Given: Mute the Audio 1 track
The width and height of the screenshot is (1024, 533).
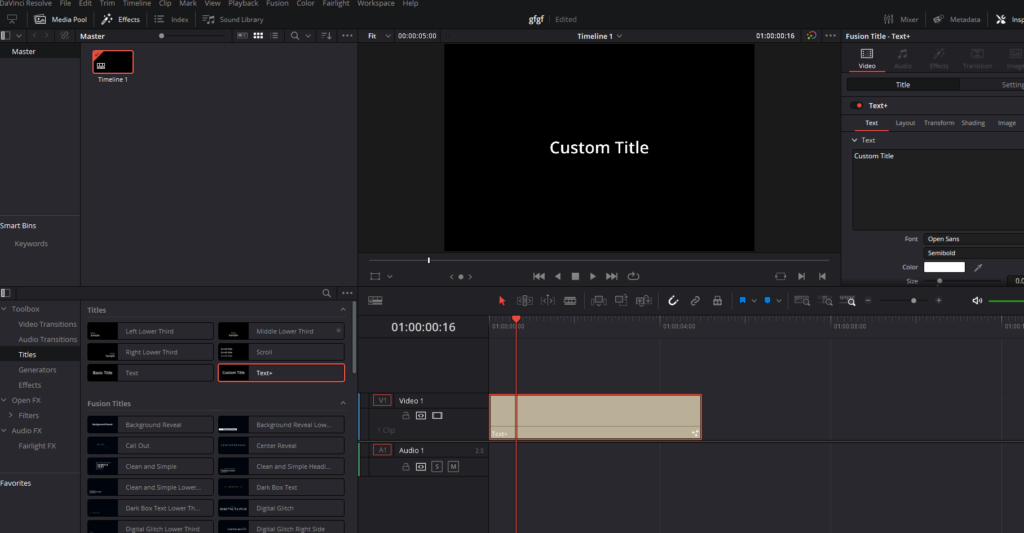Looking at the screenshot, I should click(x=453, y=466).
